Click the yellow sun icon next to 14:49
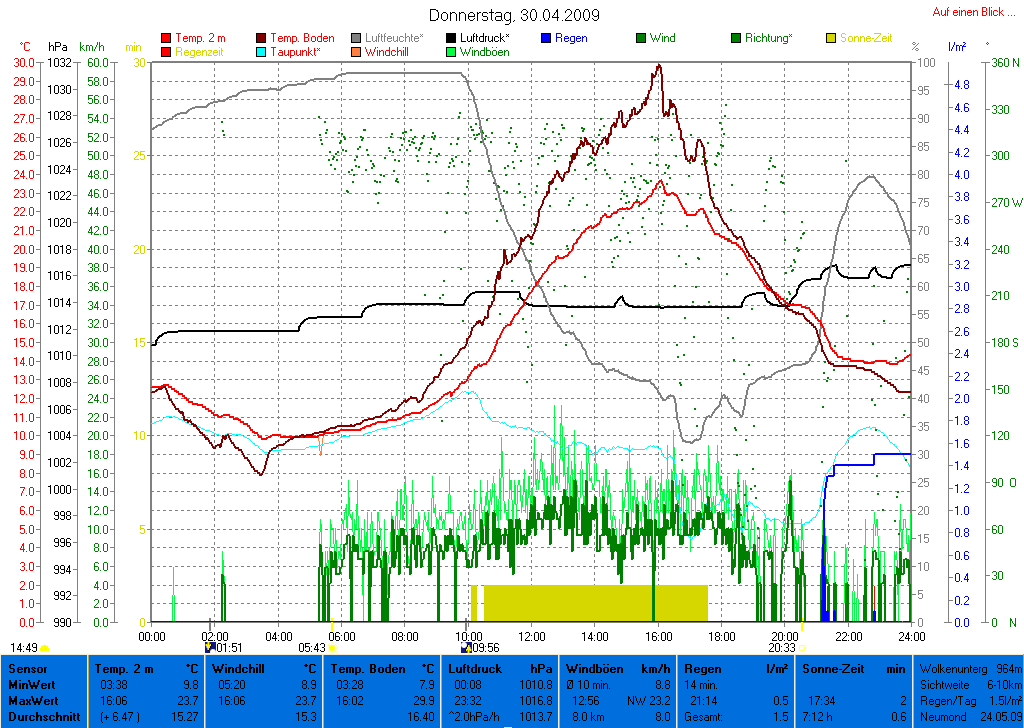1024x728 pixels. 44,648
